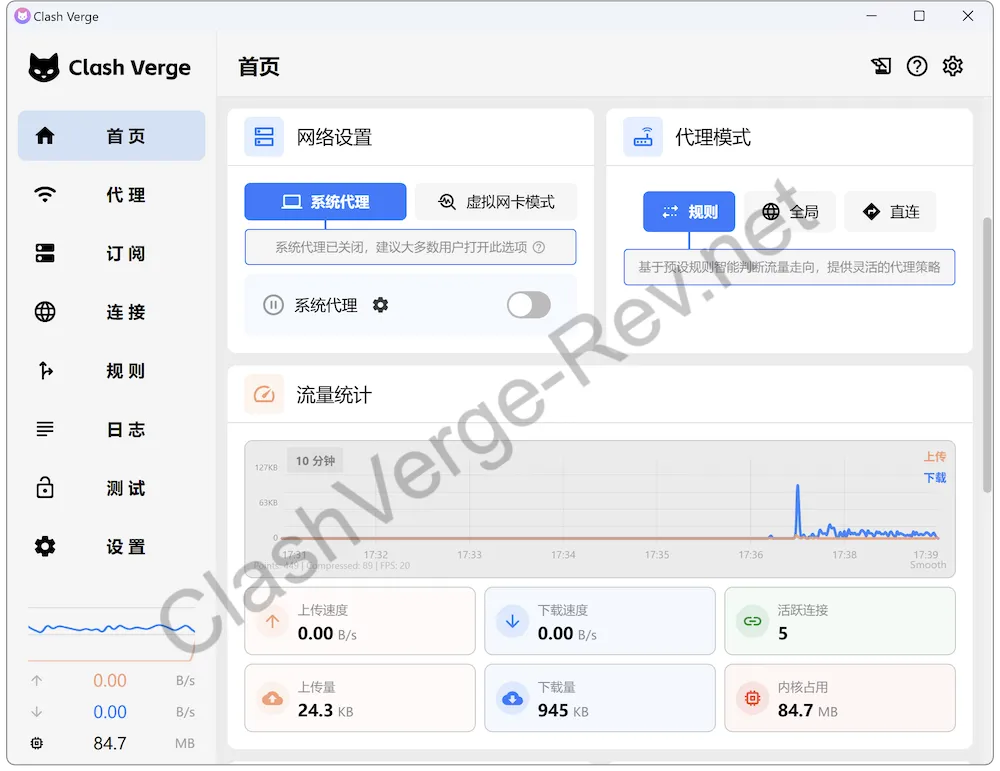The image size is (1000, 771).
Task: Go to the 代理 proxies page
Action: (112, 195)
